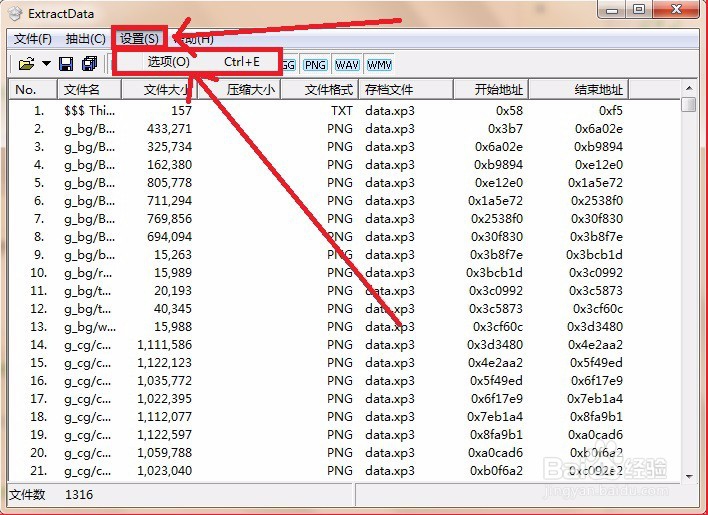The width and height of the screenshot is (708, 515).
Task: Click the save-all multiple disks icon
Action: click(x=89, y=64)
